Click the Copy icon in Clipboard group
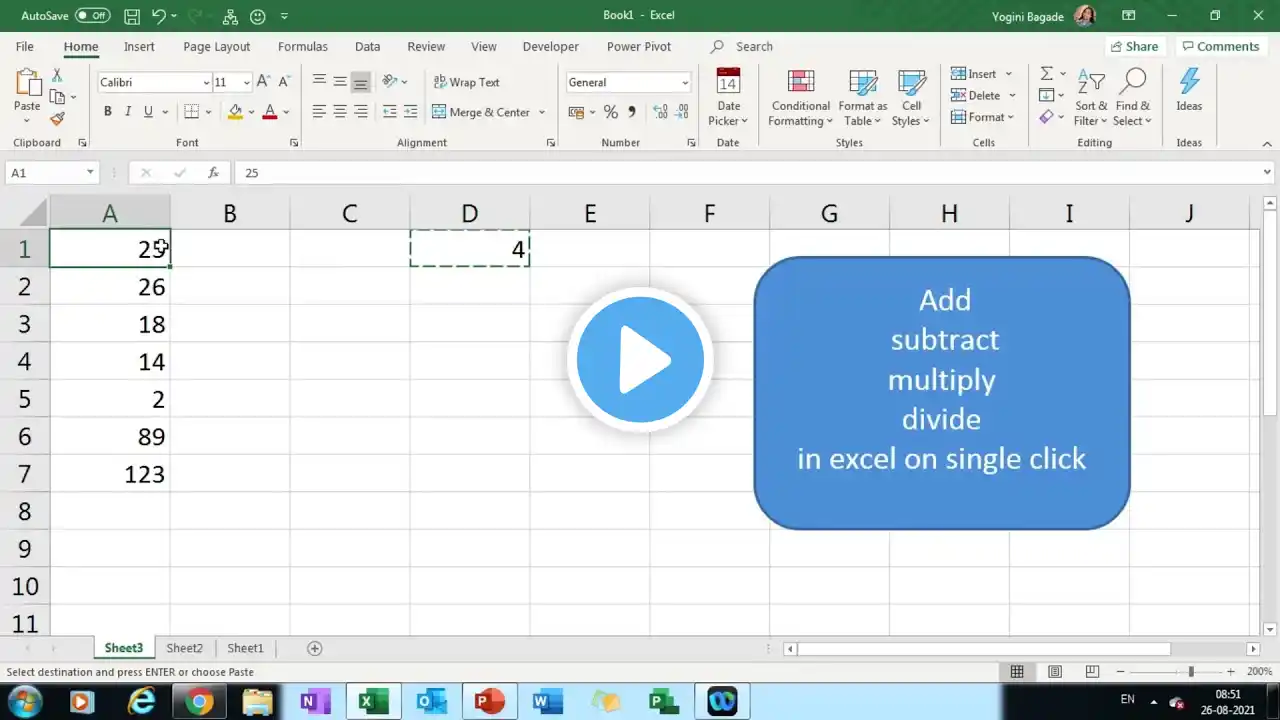Viewport: 1280px width, 720px height. click(57, 97)
